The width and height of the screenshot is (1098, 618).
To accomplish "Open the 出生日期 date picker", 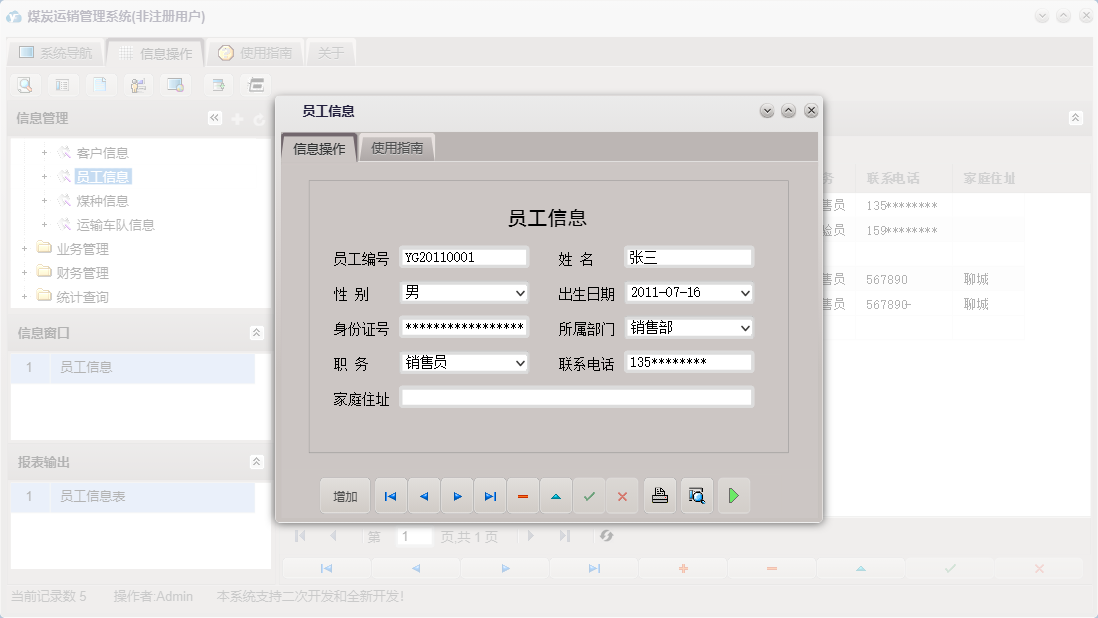I will [744, 292].
